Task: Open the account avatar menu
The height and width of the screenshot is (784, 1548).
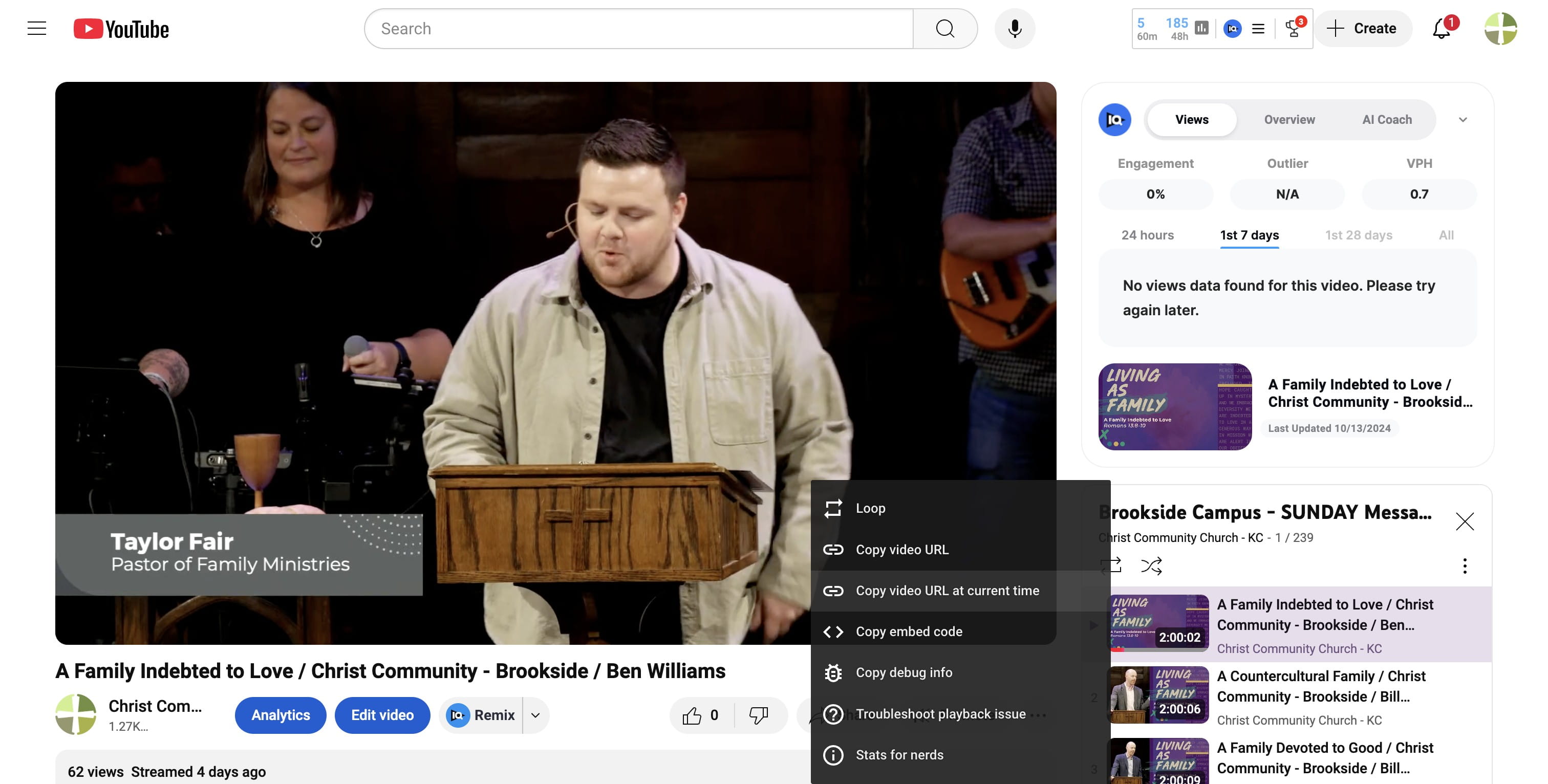Action: click(1500, 28)
